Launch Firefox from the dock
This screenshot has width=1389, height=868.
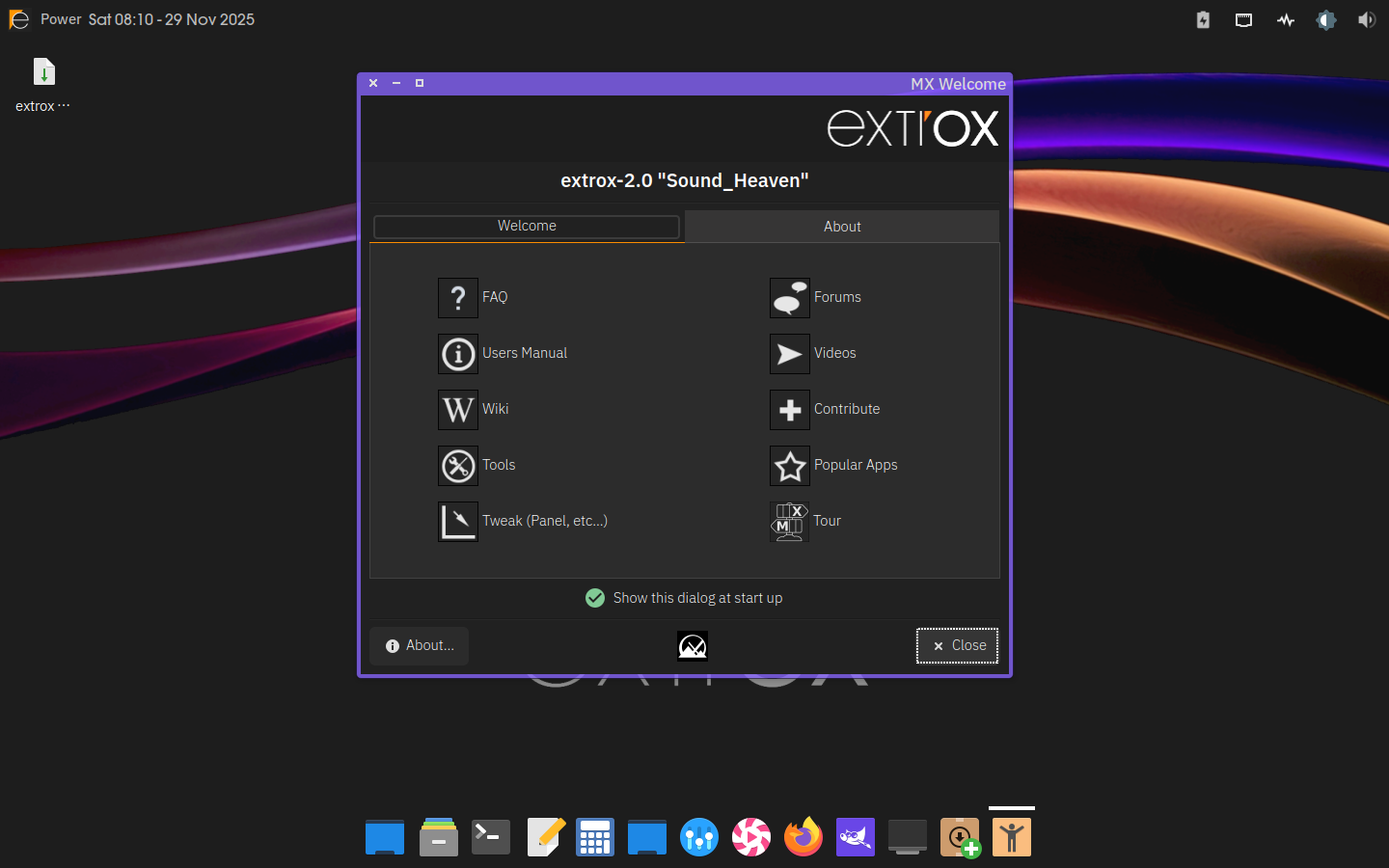(x=803, y=837)
